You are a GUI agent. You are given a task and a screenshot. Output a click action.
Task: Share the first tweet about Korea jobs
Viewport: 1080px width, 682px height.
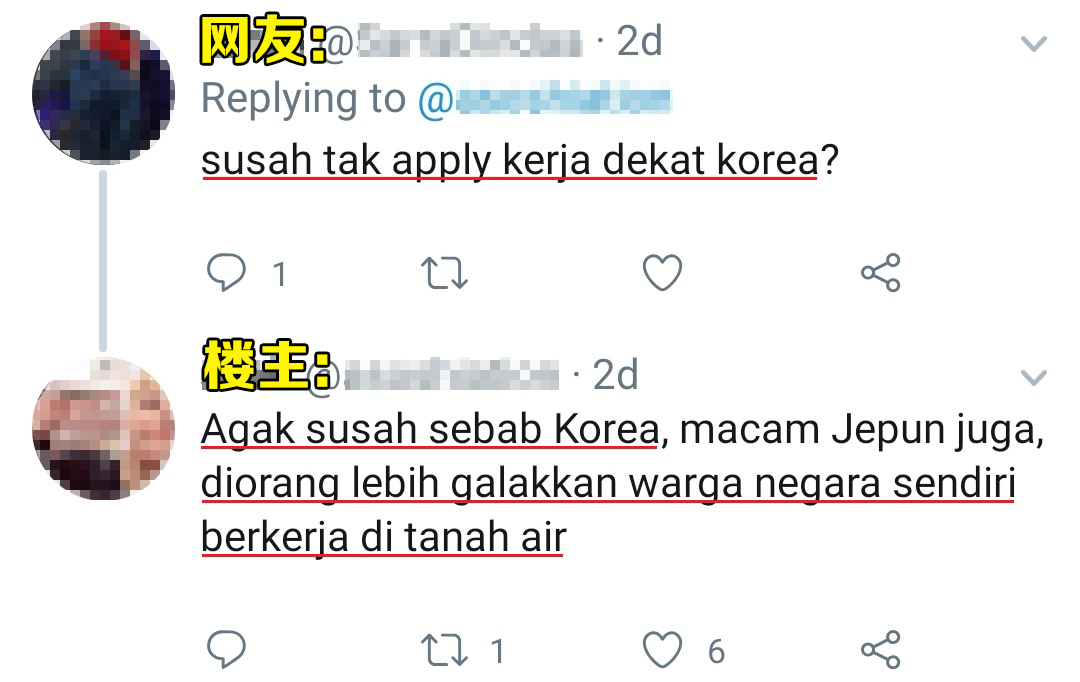pyautogui.click(x=881, y=273)
